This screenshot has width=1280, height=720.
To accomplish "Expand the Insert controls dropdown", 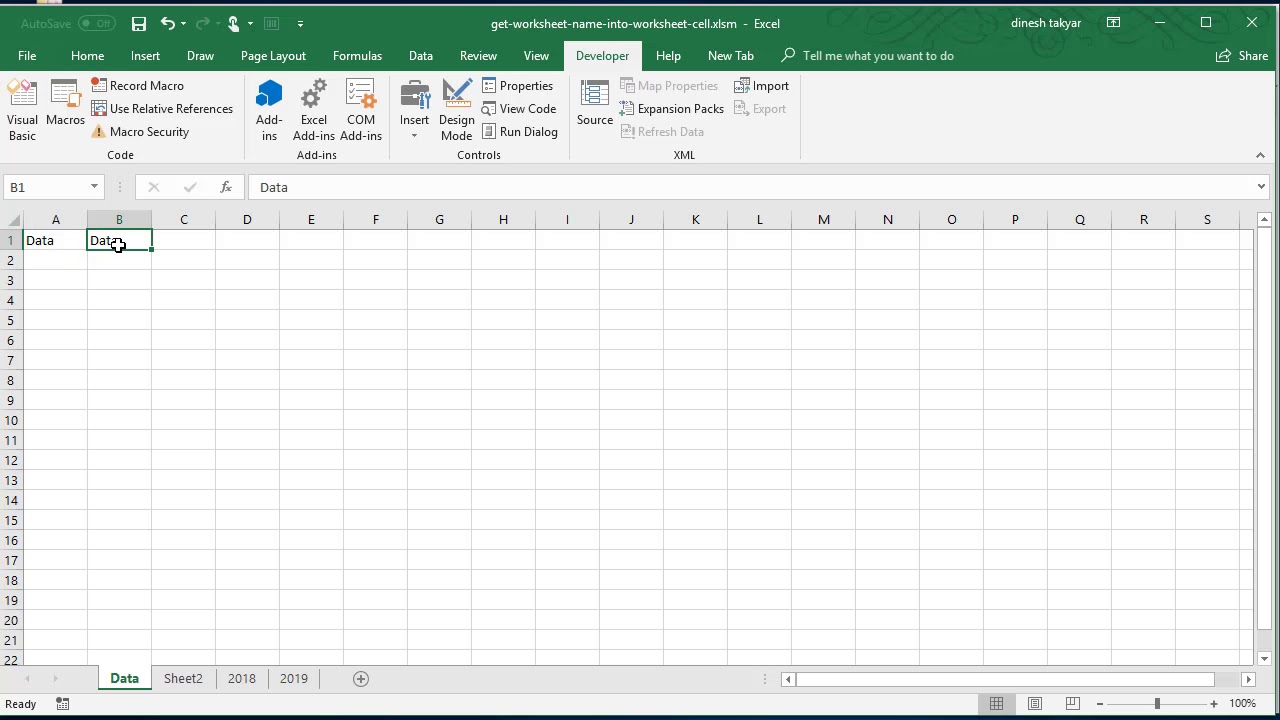I will pyautogui.click(x=414, y=128).
